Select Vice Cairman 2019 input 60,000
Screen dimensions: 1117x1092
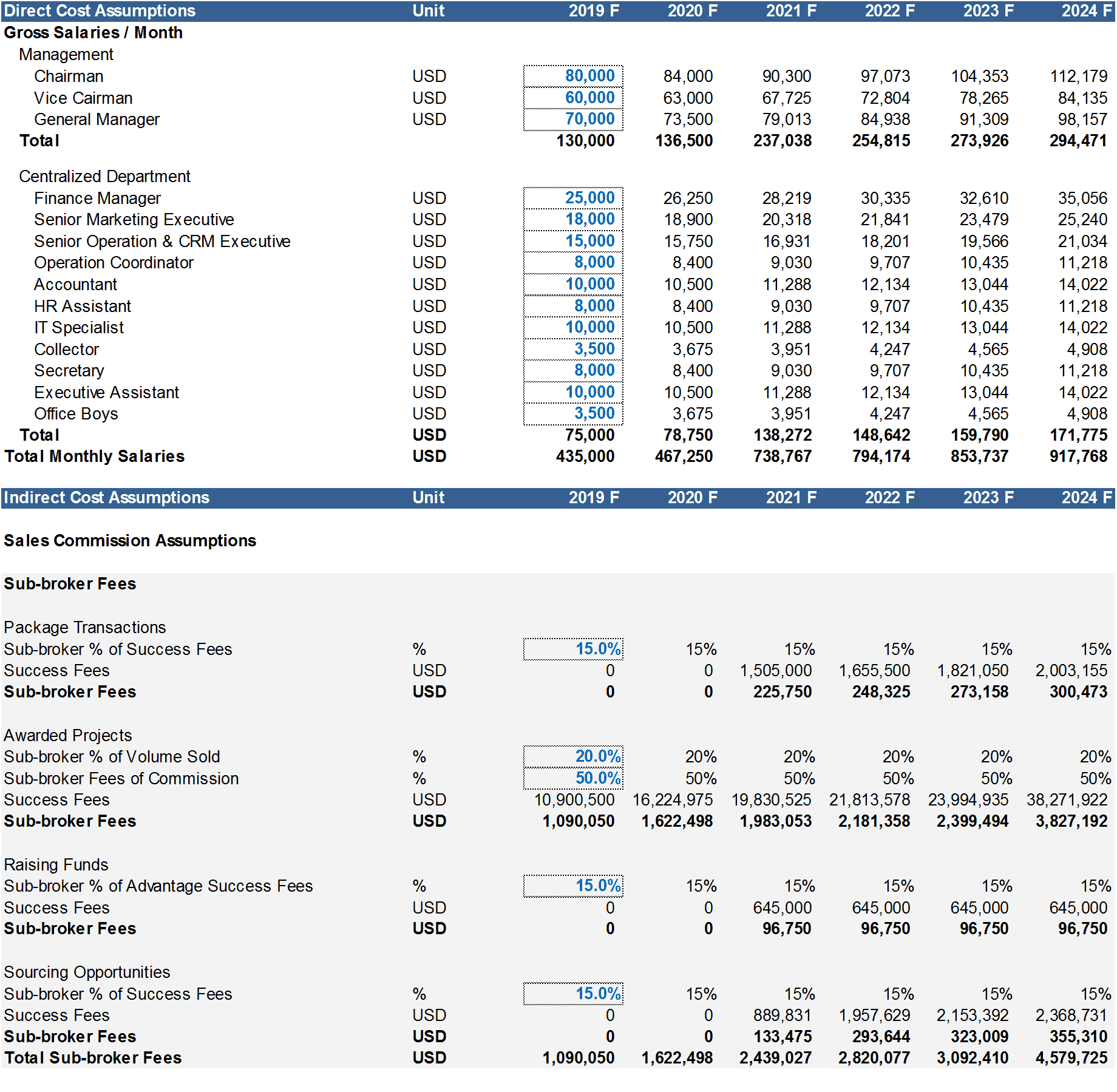coord(573,98)
